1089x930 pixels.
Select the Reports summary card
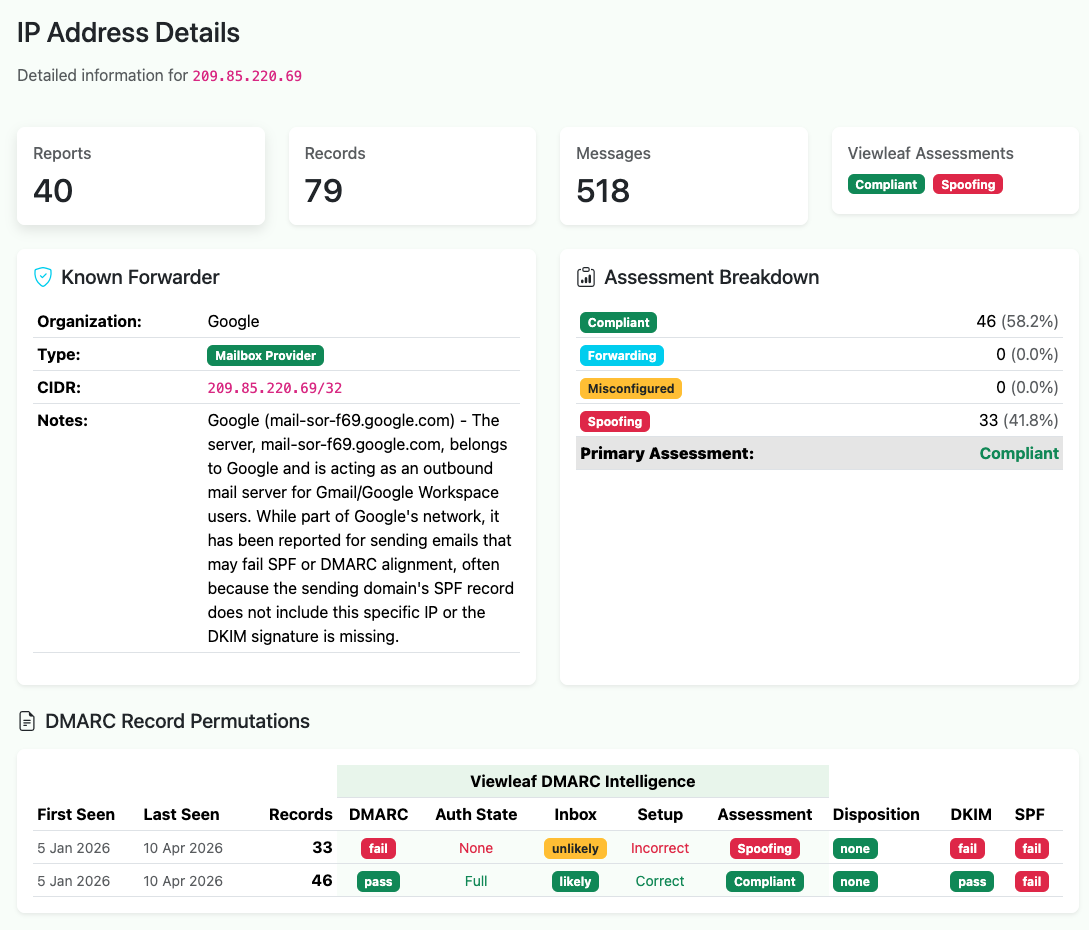point(140,175)
